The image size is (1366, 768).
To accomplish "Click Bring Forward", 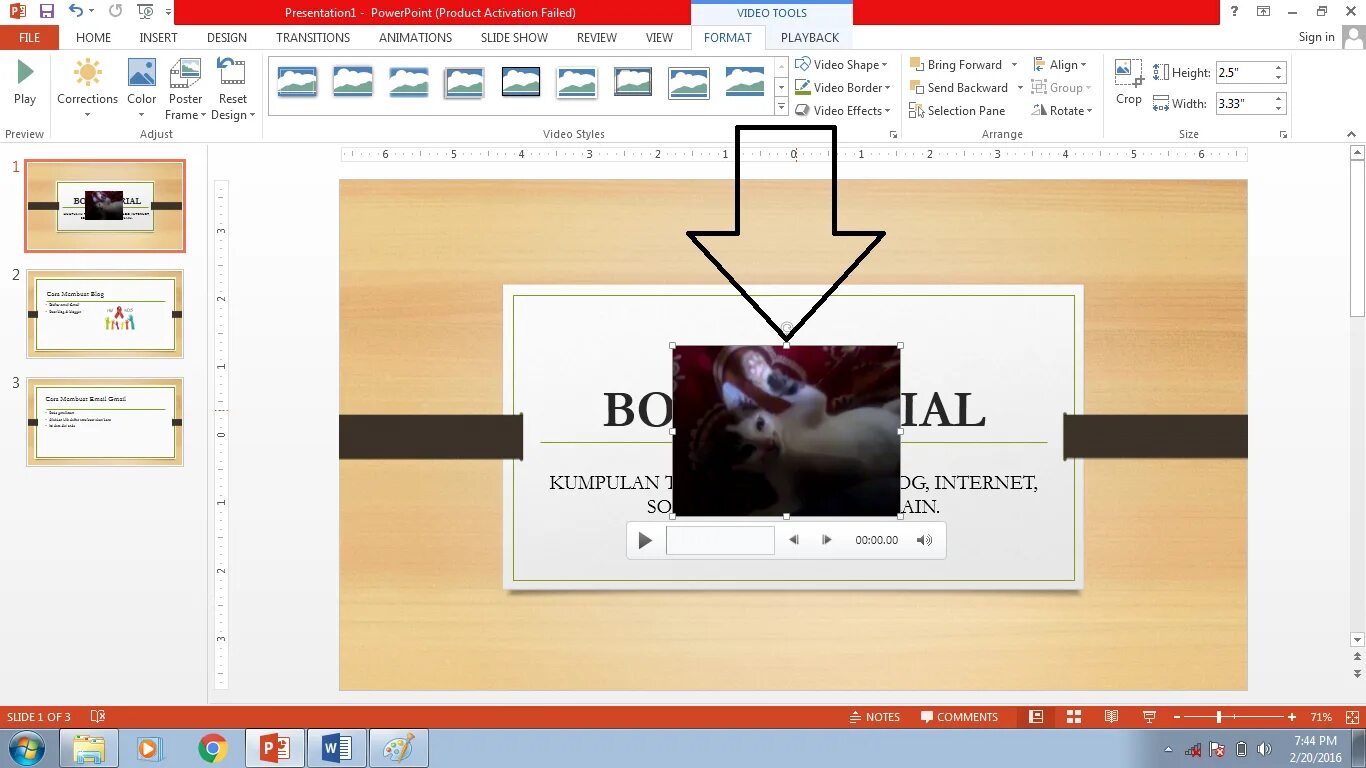I will [x=956, y=64].
